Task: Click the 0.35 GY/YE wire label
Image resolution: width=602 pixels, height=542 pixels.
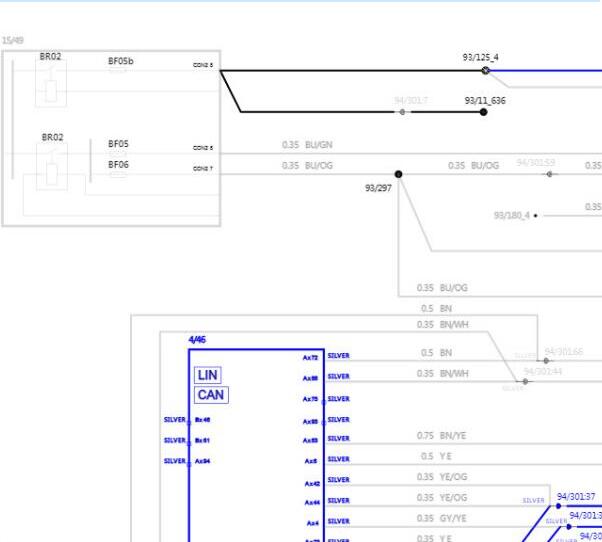Action: pos(442,518)
